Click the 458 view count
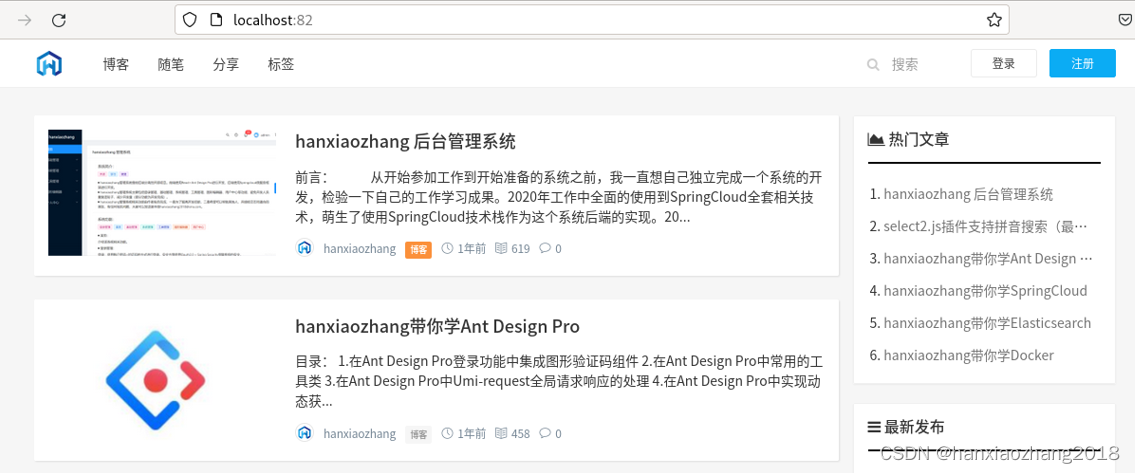Viewport: 1135px width, 473px height. [520, 434]
